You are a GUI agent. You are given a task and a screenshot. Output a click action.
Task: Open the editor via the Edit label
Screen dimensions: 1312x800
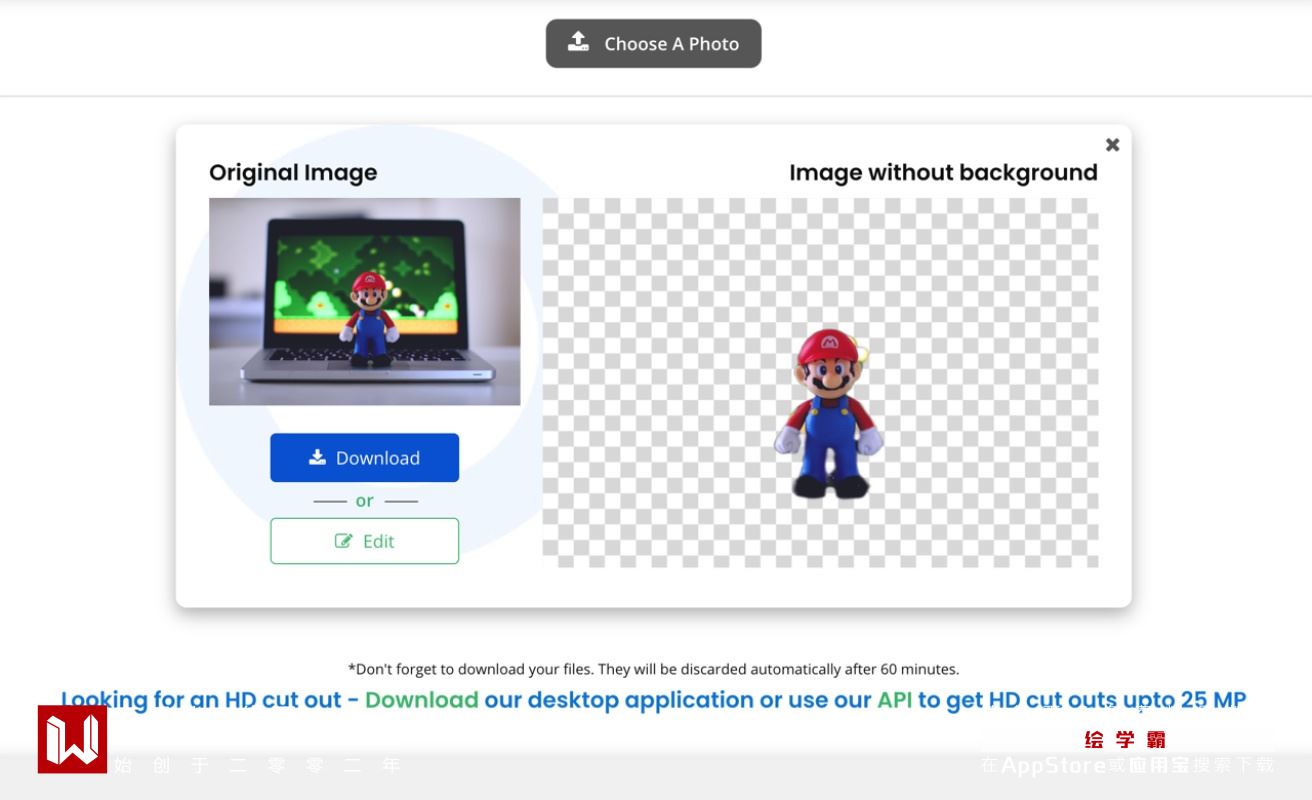[x=379, y=541]
